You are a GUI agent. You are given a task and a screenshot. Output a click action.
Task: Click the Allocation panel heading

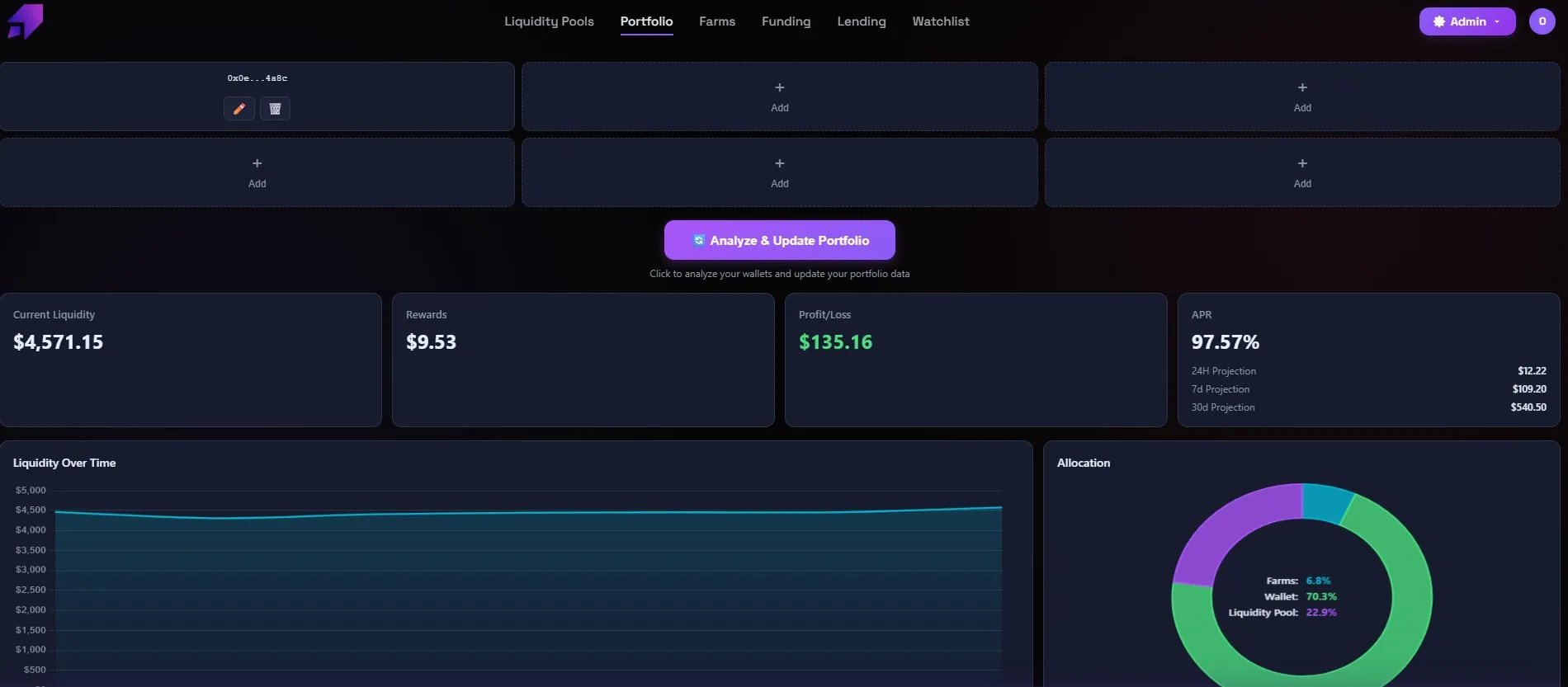[x=1084, y=463]
